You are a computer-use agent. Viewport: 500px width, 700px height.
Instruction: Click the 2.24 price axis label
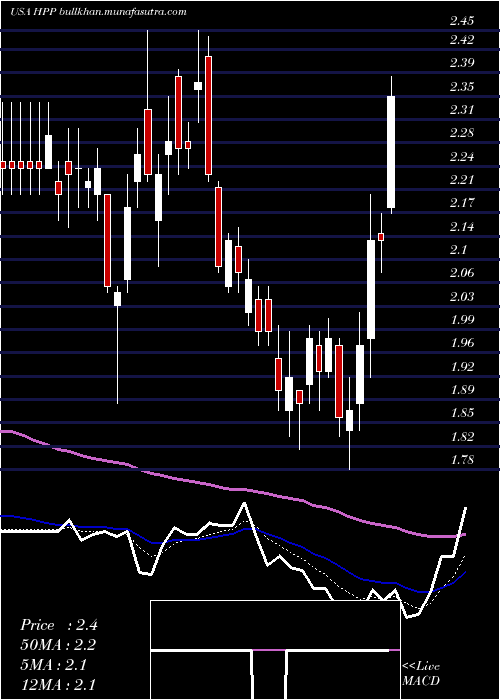click(462, 157)
